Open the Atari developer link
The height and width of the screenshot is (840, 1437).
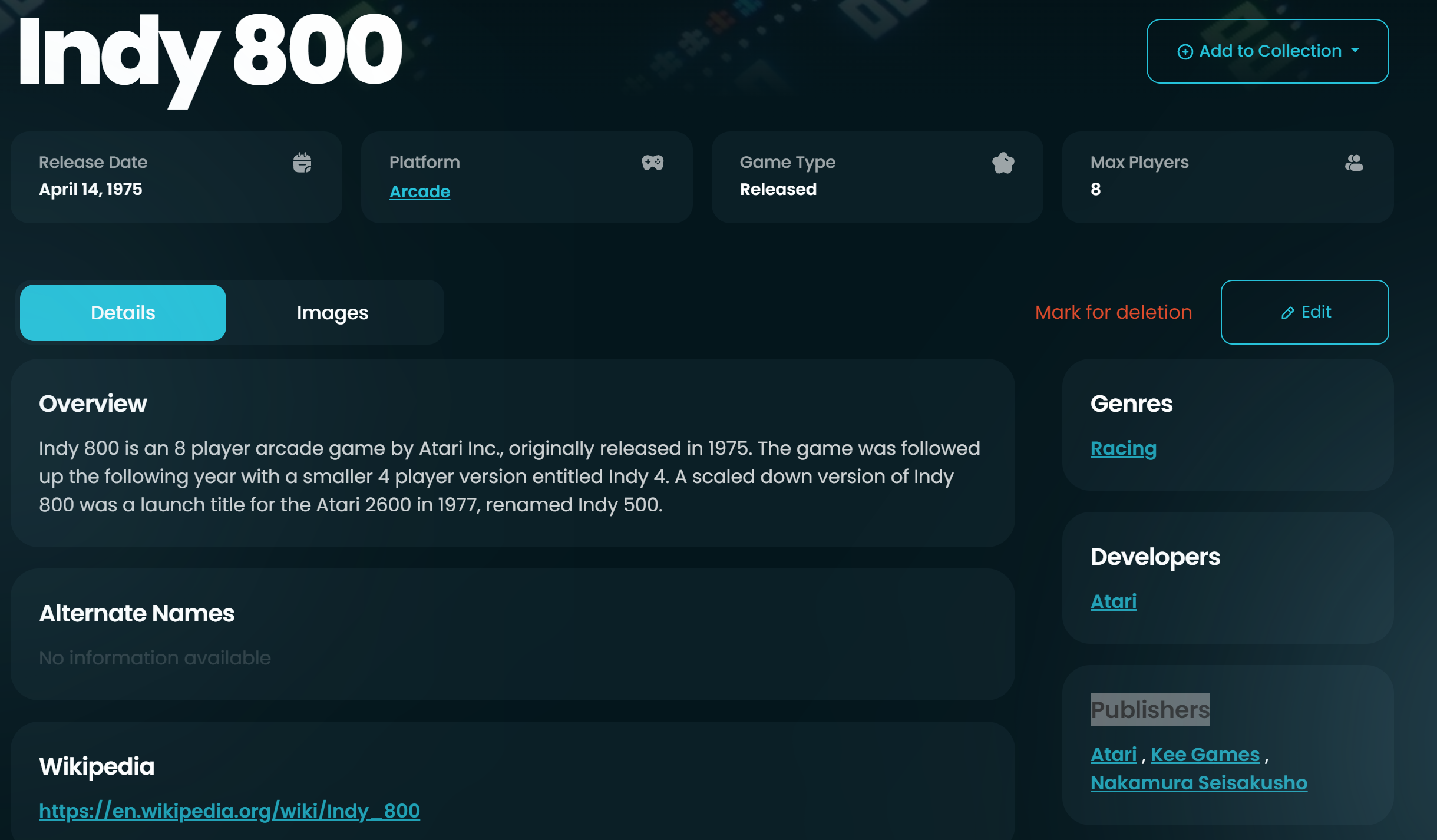pos(1113,601)
